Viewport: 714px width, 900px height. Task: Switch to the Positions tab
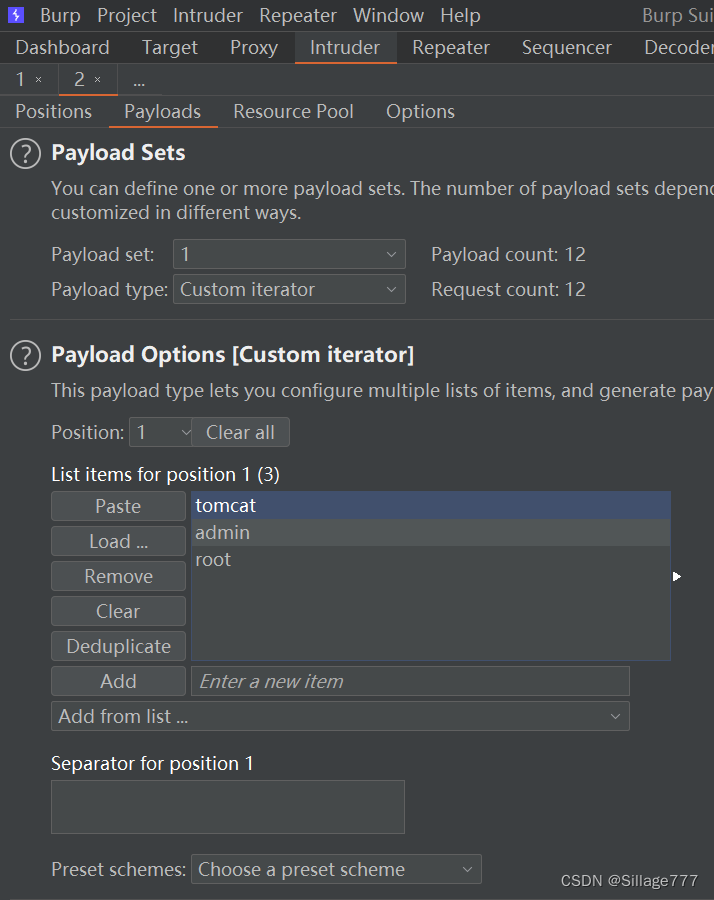click(x=54, y=112)
